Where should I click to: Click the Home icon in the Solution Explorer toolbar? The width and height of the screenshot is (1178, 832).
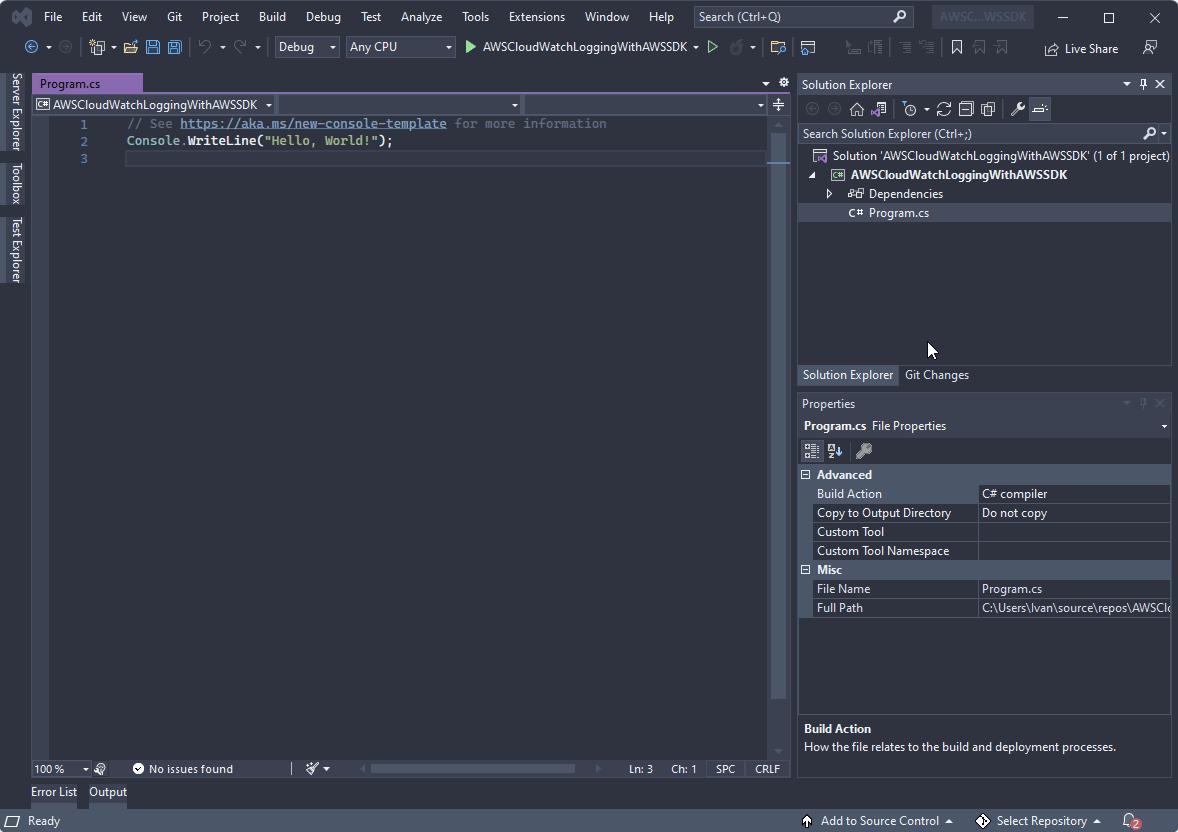click(x=856, y=109)
